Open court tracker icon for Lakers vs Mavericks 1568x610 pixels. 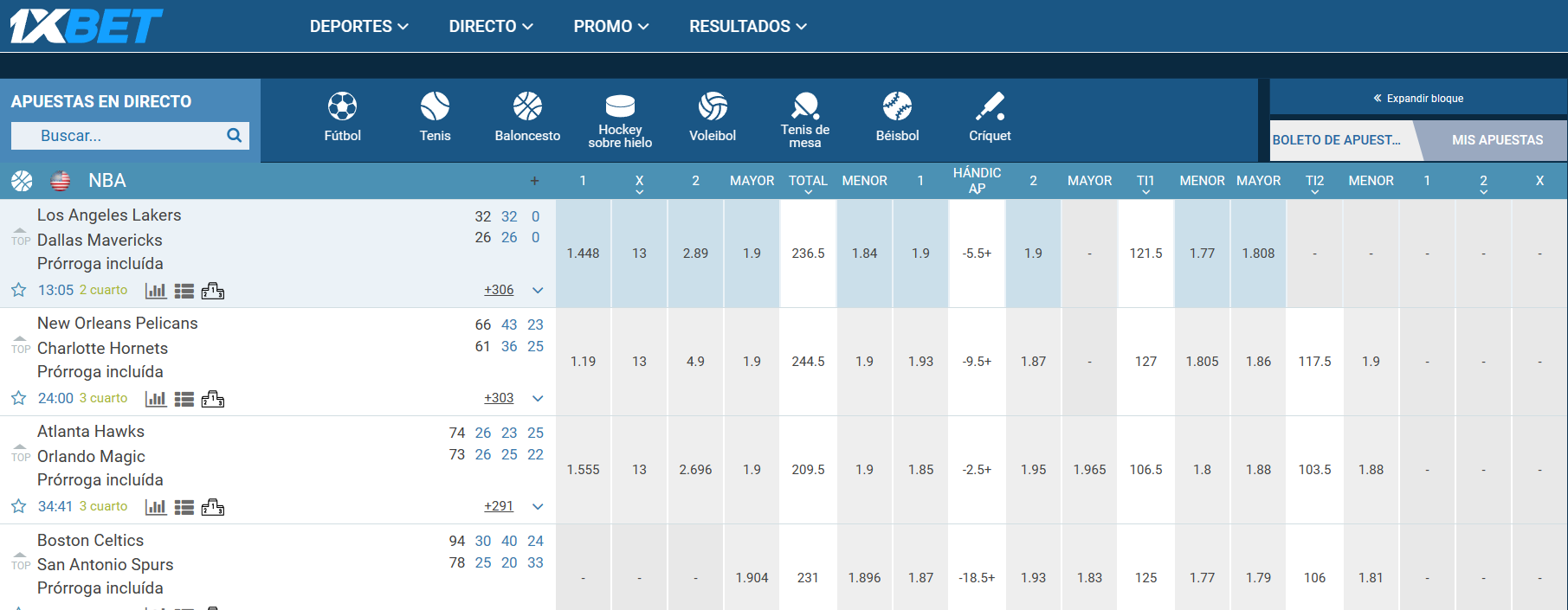click(x=213, y=291)
